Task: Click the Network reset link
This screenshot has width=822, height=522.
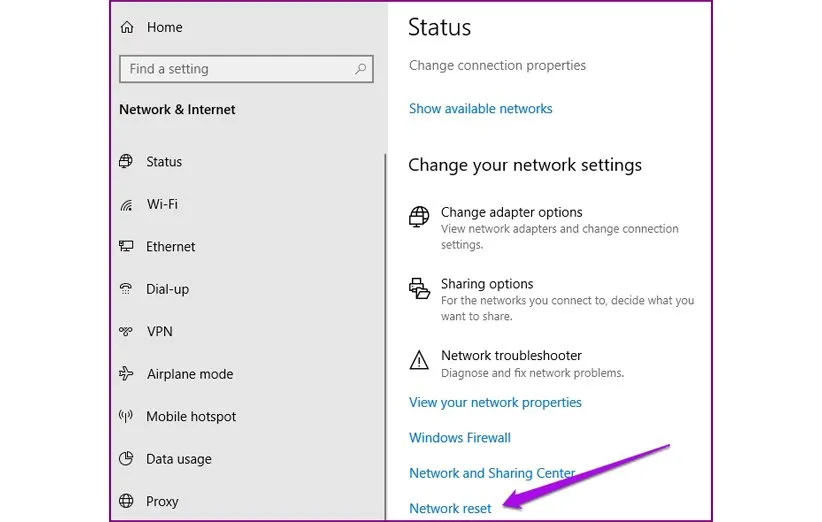Action: click(450, 508)
